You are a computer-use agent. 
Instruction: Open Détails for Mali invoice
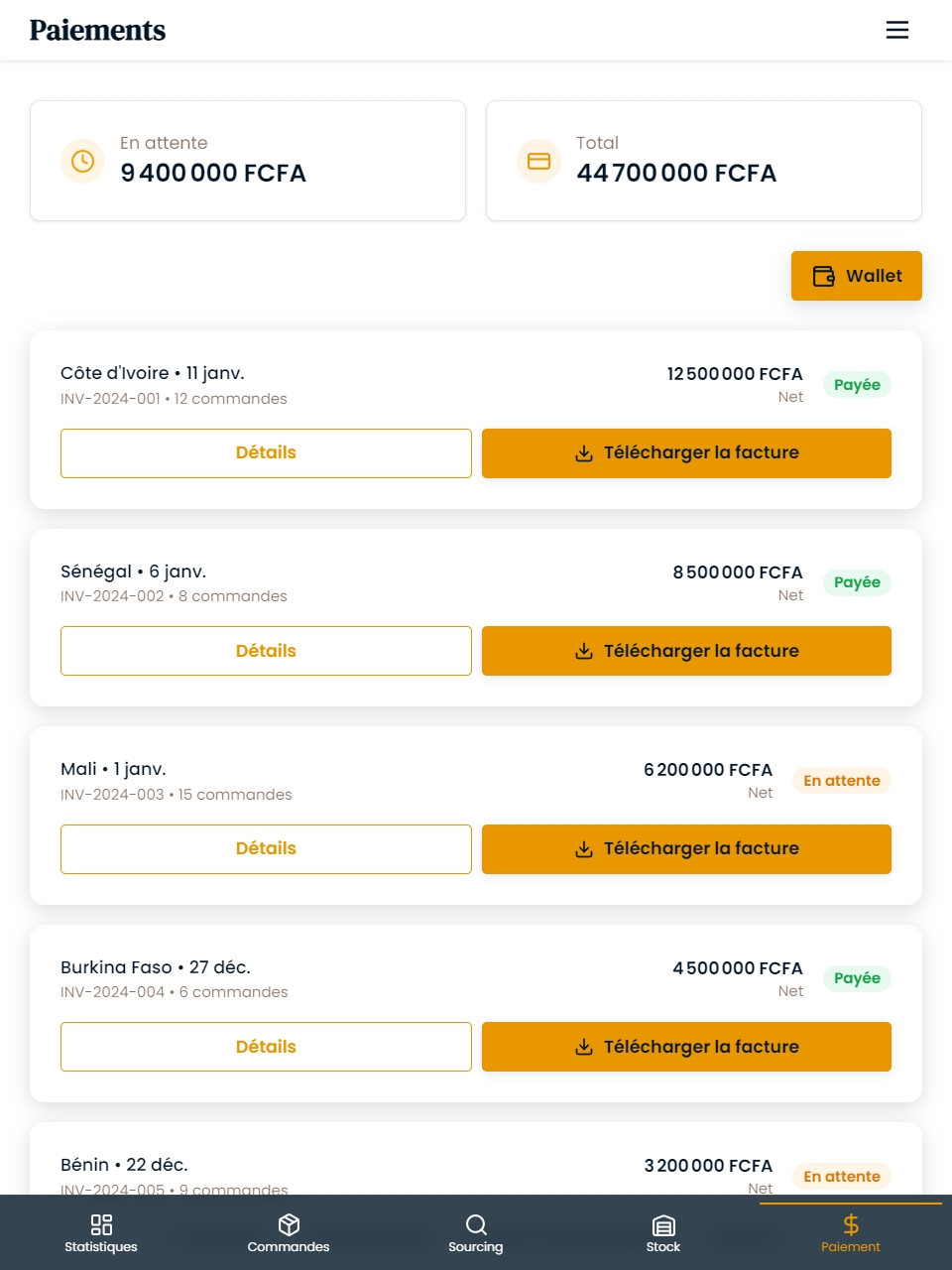266,849
